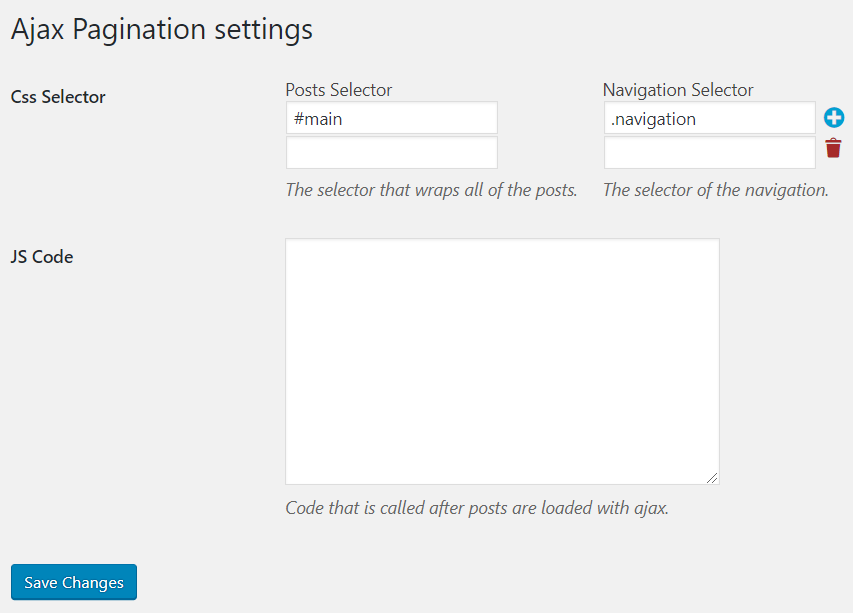Click the Navigation Selector column label
853x613 pixels.
pyautogui.click(x=678, y=90)
